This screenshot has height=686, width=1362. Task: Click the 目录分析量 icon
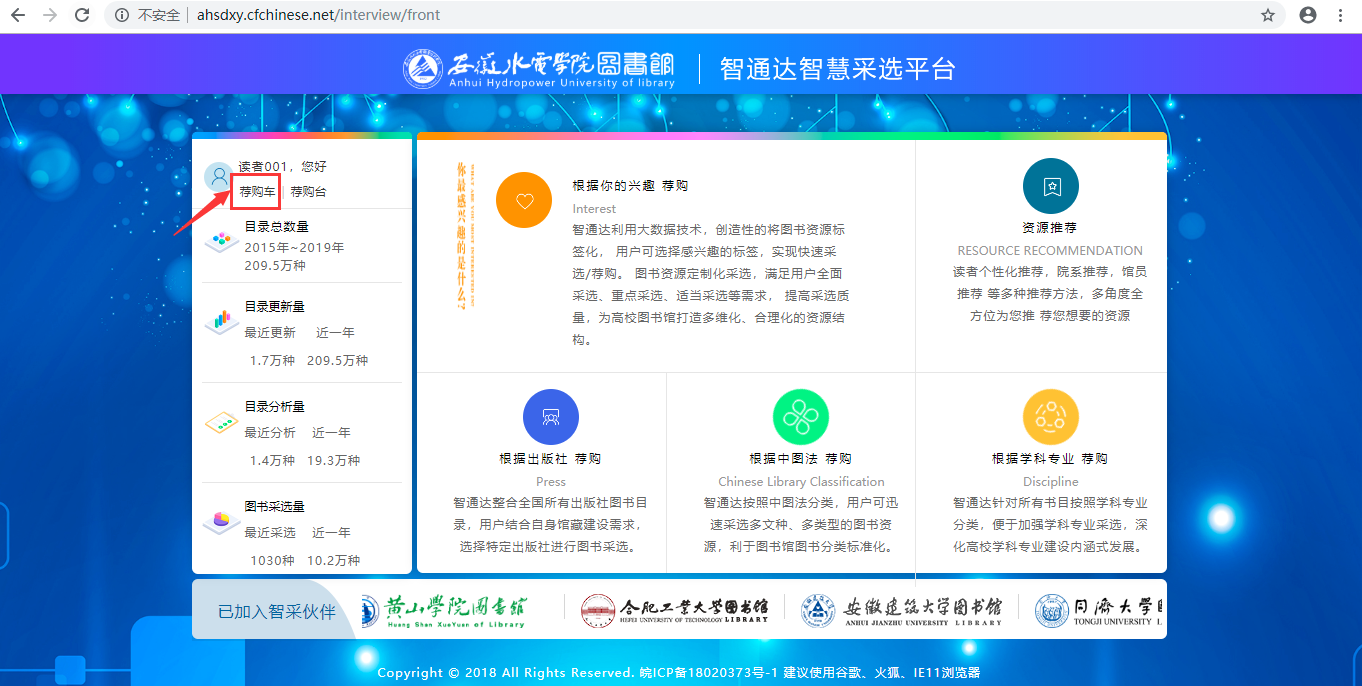click(220, 422)
